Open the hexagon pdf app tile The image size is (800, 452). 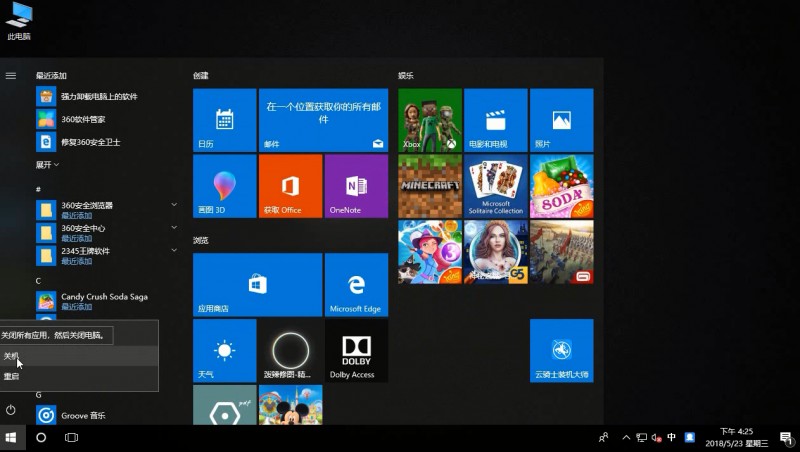point(224,405)
